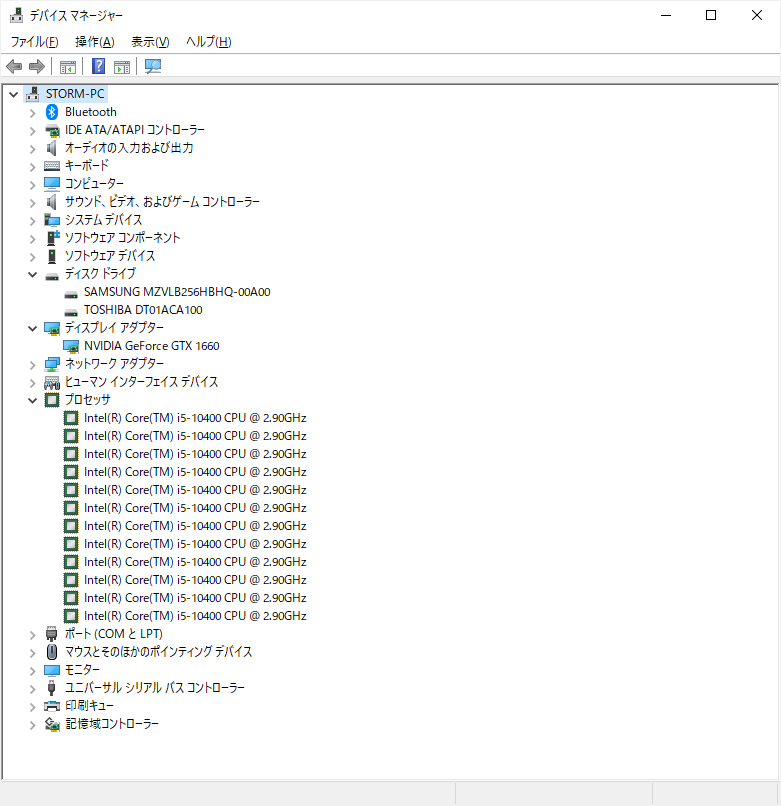Collapse the ディスプレイ アダプター category
The image size is (781, 806).
[x=32, y=328]
